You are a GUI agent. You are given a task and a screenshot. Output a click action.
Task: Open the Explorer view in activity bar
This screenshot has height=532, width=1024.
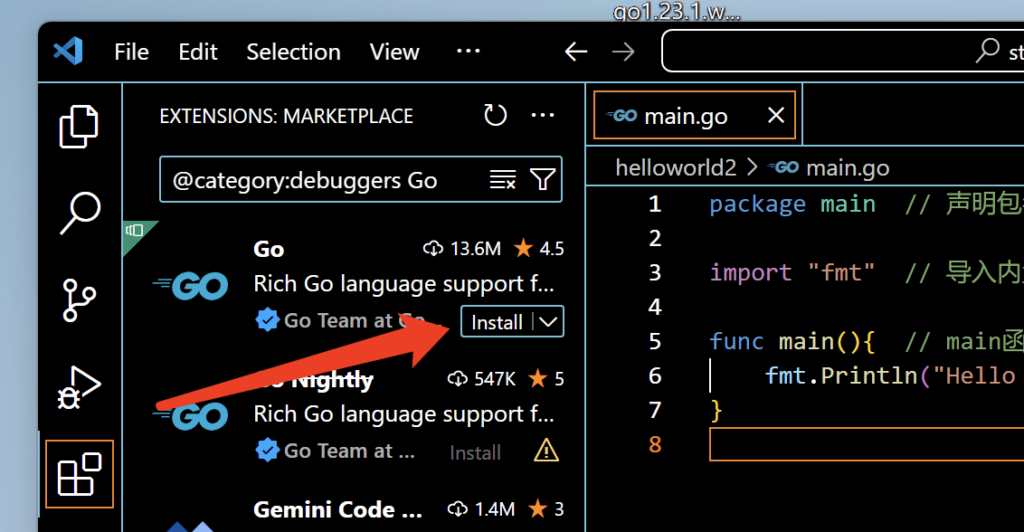pos(79,126)
